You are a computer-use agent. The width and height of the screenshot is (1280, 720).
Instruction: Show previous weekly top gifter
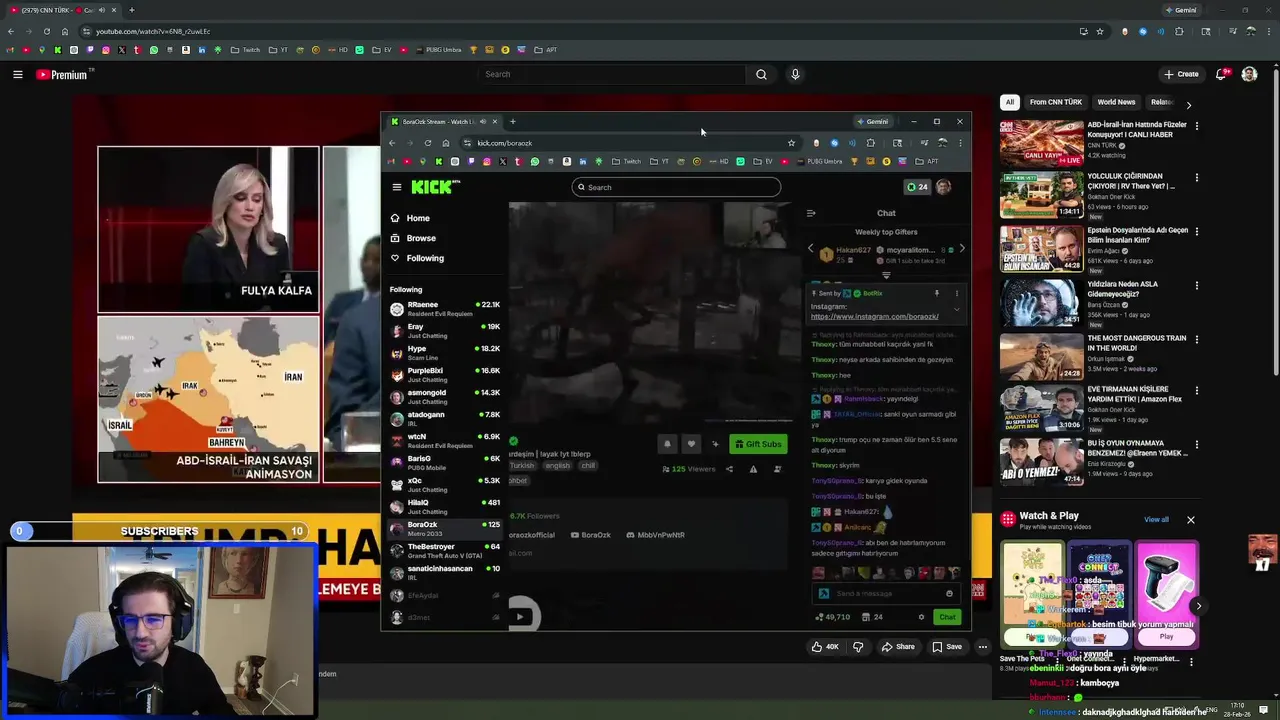click(811, 249)
